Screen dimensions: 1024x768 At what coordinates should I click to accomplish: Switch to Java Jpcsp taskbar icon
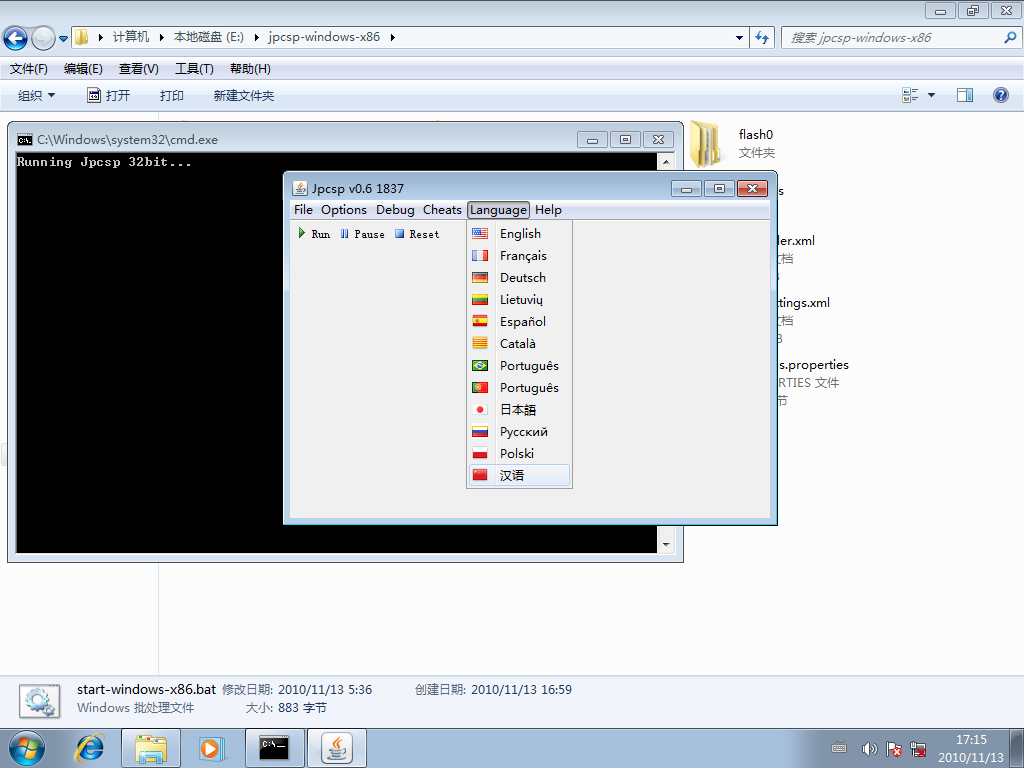pos(337,748)
